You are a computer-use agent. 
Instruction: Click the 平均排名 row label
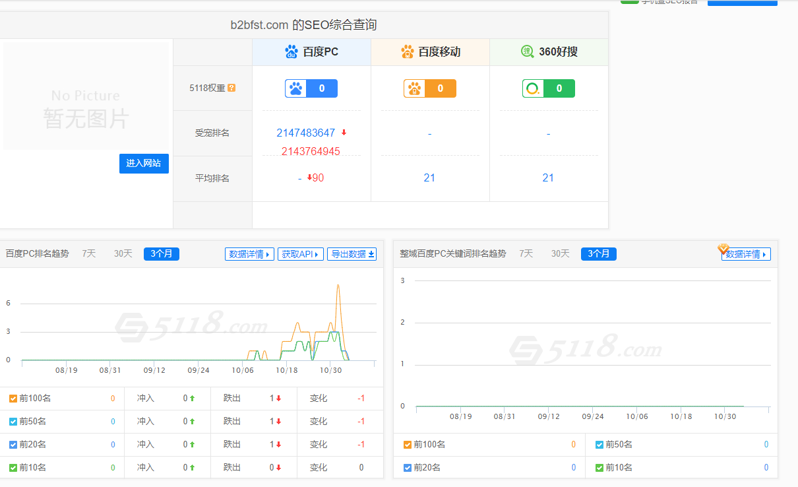[212, 178]
